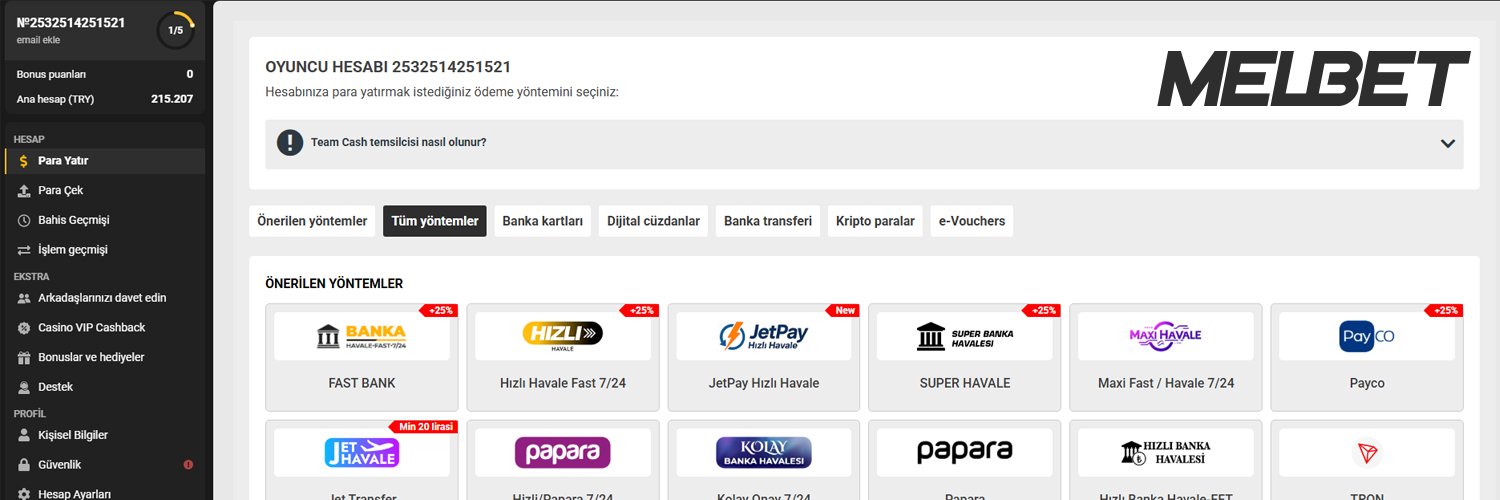Screen dimensions: 1500x500
Task: Click the upload icon beside Para Çek
Action: tap(24, 191)
